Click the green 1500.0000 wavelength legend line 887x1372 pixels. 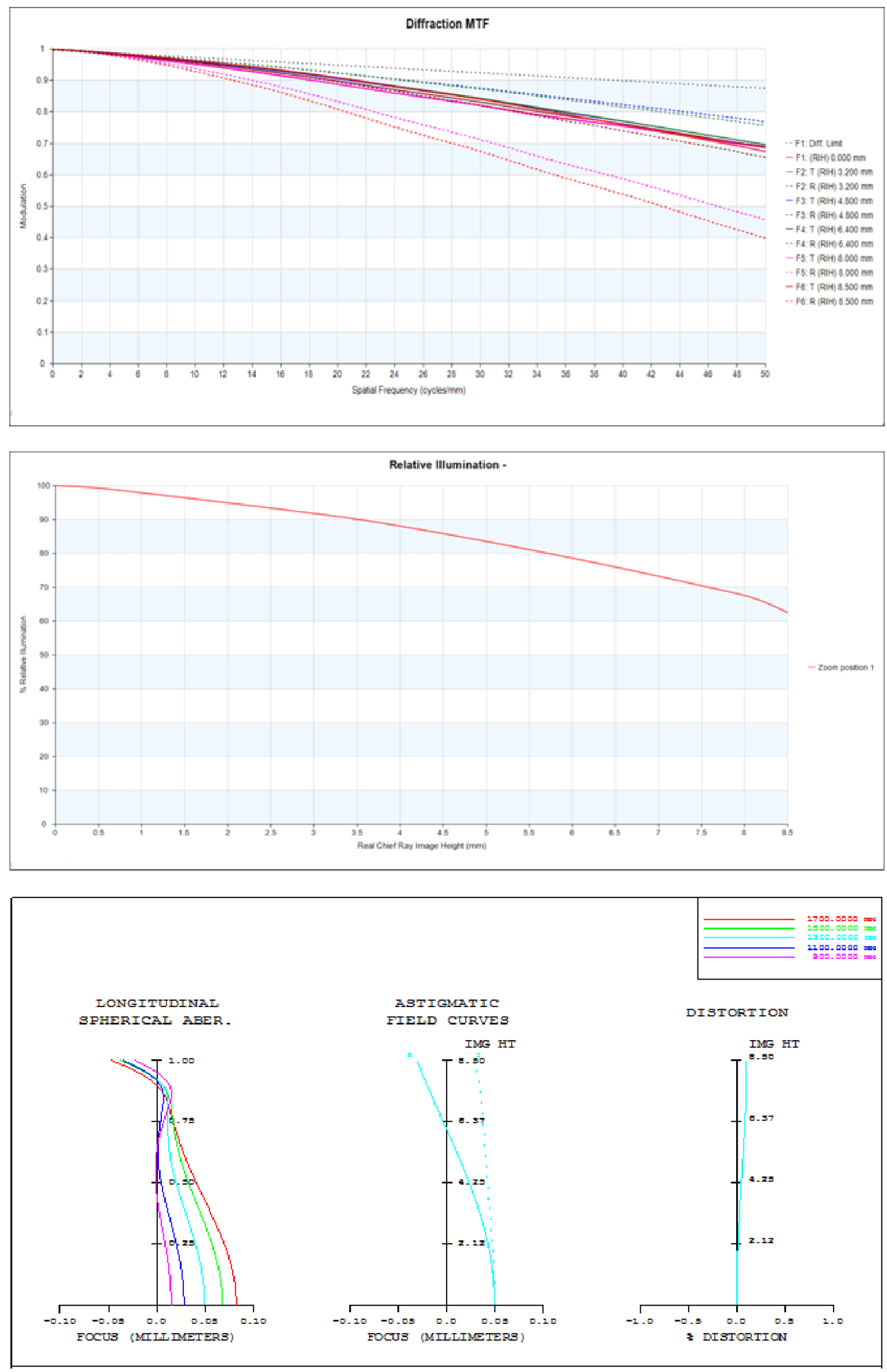(748, 928)
